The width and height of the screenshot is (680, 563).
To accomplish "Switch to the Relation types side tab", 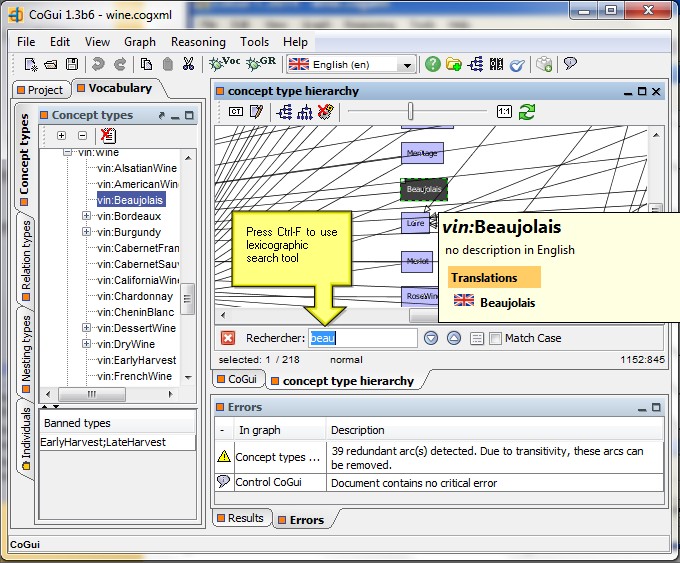I will pyautogui.click(x=26, y=260).
